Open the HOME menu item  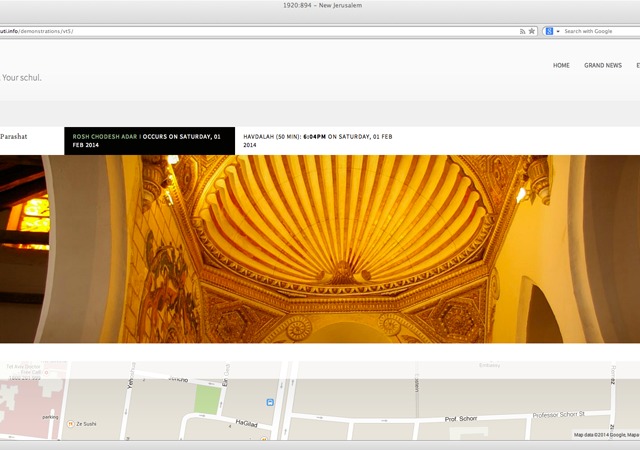(561, 65)
